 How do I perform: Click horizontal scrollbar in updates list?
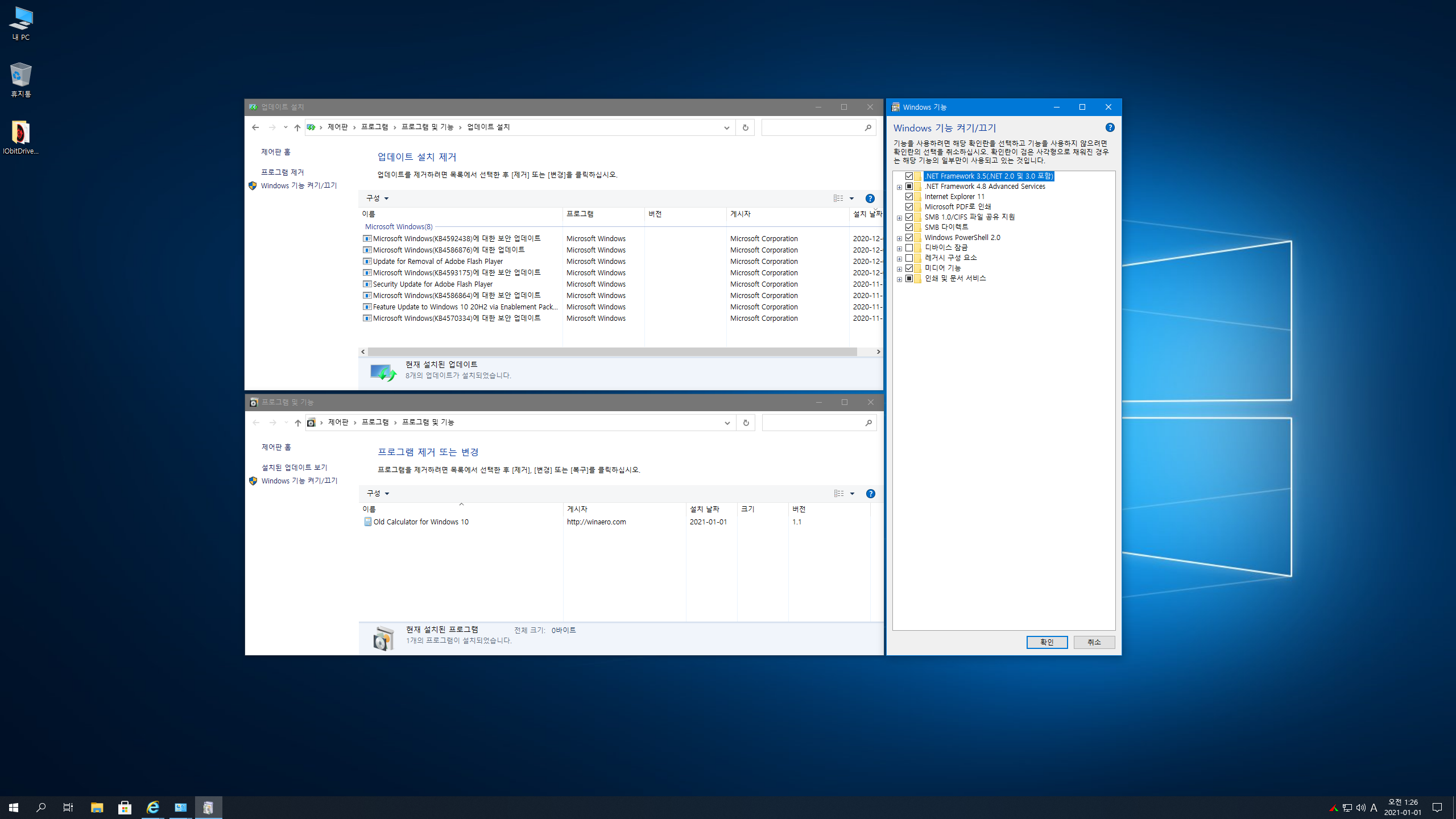(611, 352)
